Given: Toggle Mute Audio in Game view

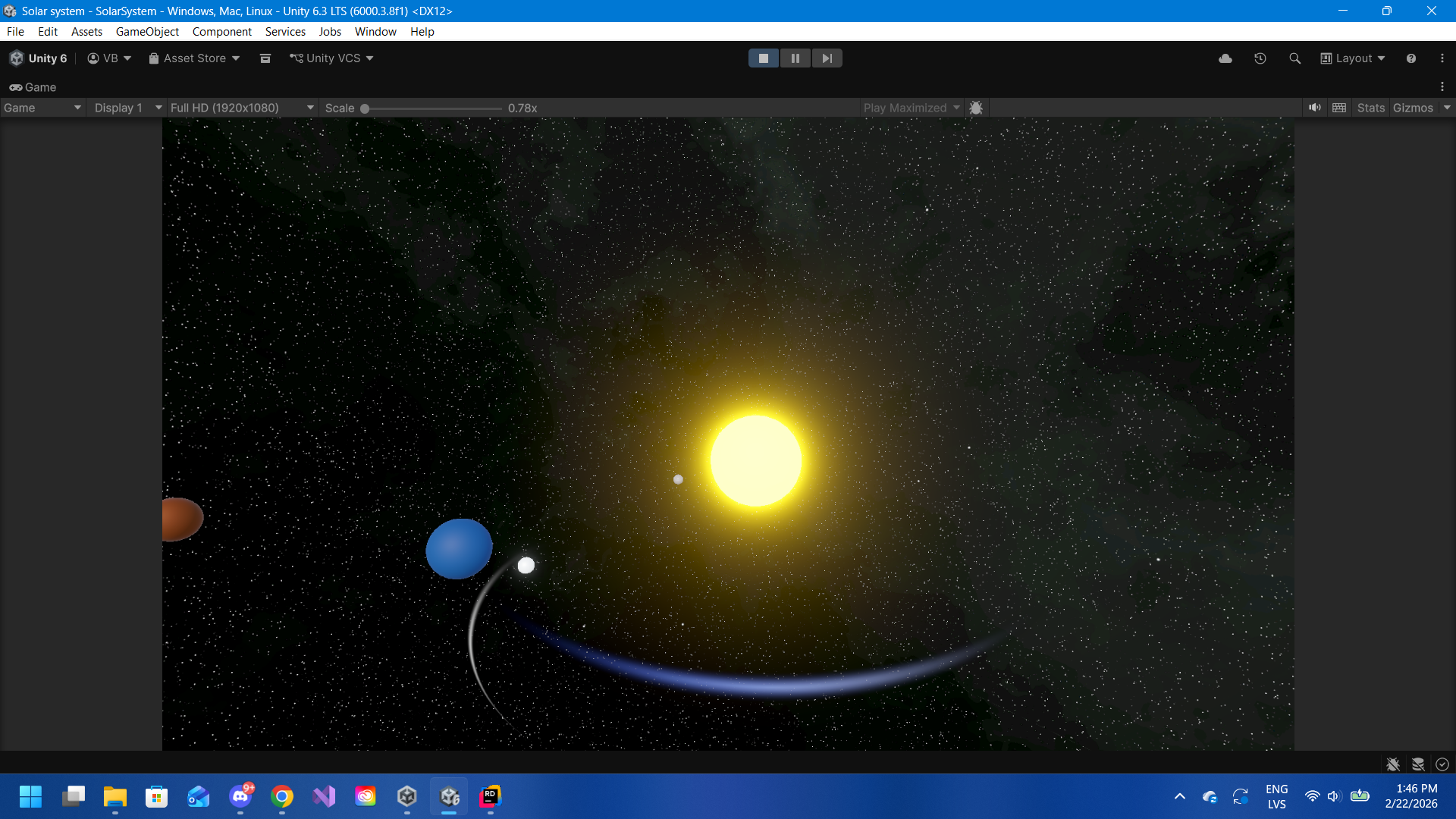Looking at the screenshot, I should pos(1314,108).
